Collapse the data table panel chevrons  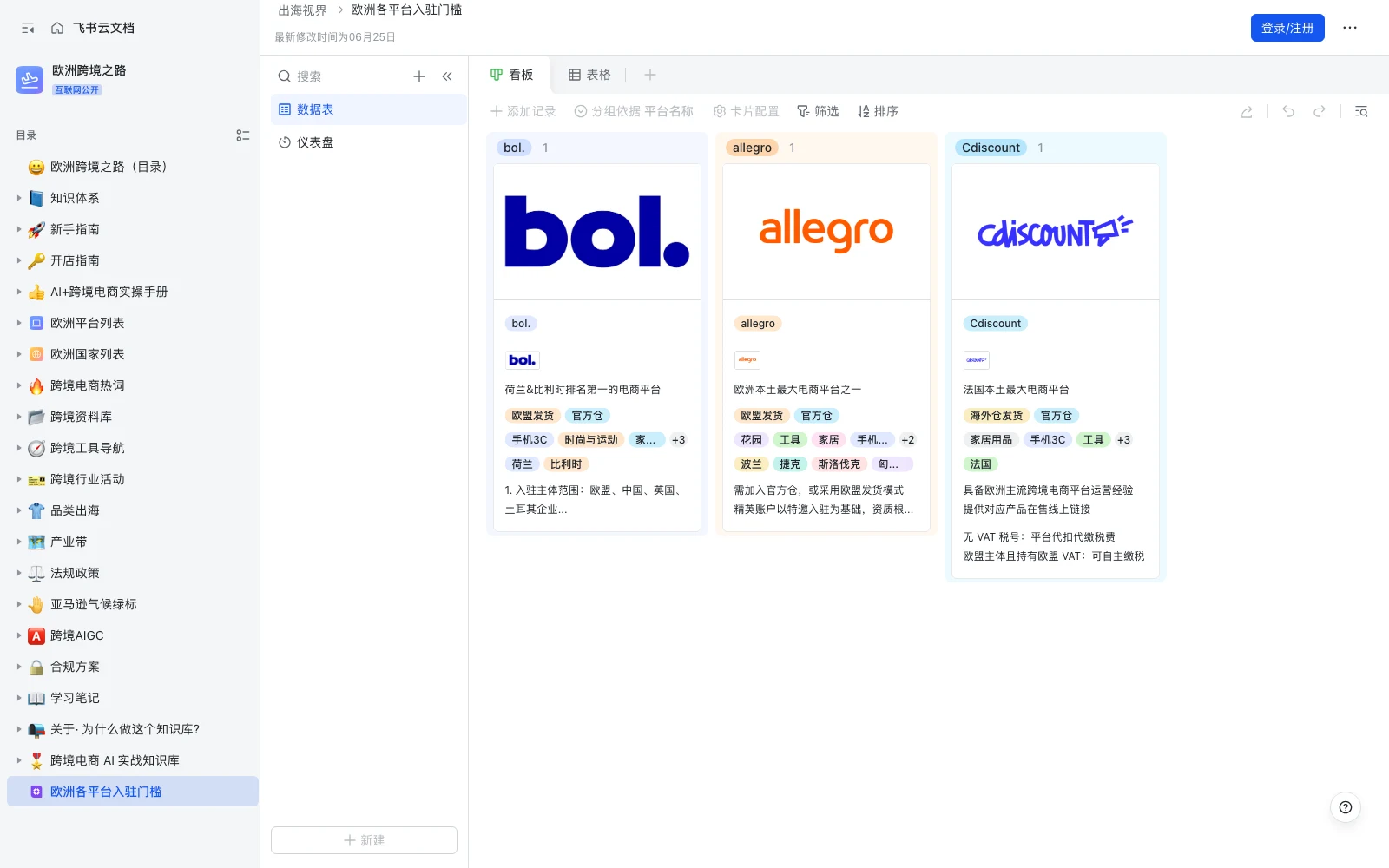click(x=447, y=76)
